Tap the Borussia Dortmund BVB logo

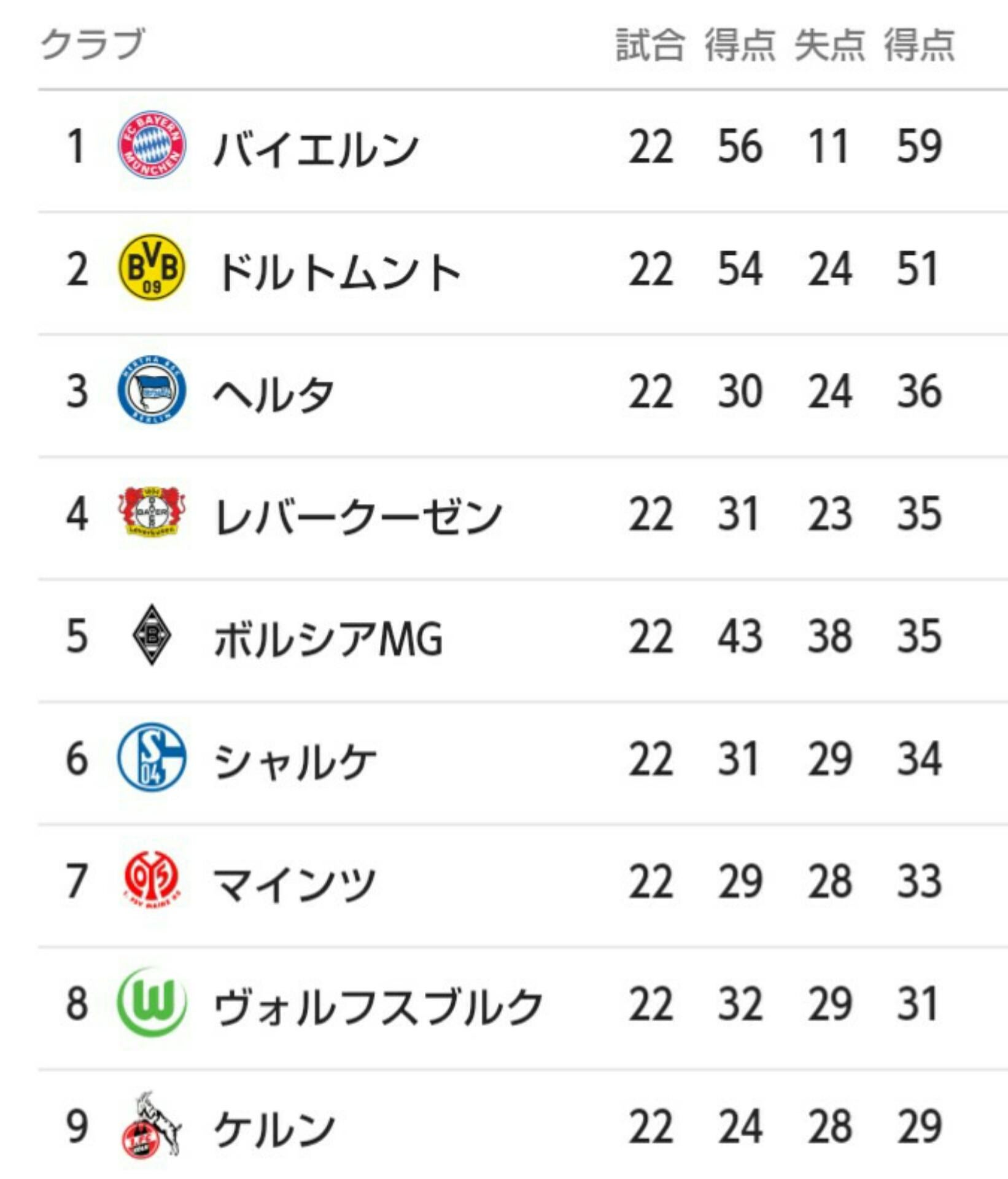pos(152,268)
